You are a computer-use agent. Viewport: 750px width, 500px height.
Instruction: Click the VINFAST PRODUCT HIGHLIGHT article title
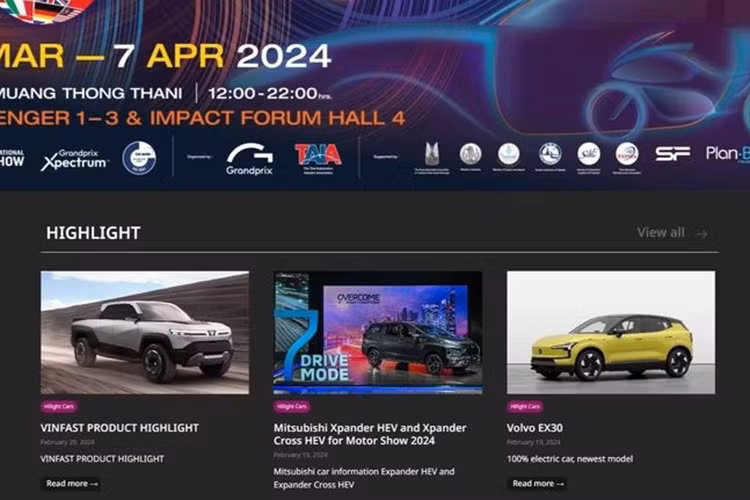pos(119,428)
